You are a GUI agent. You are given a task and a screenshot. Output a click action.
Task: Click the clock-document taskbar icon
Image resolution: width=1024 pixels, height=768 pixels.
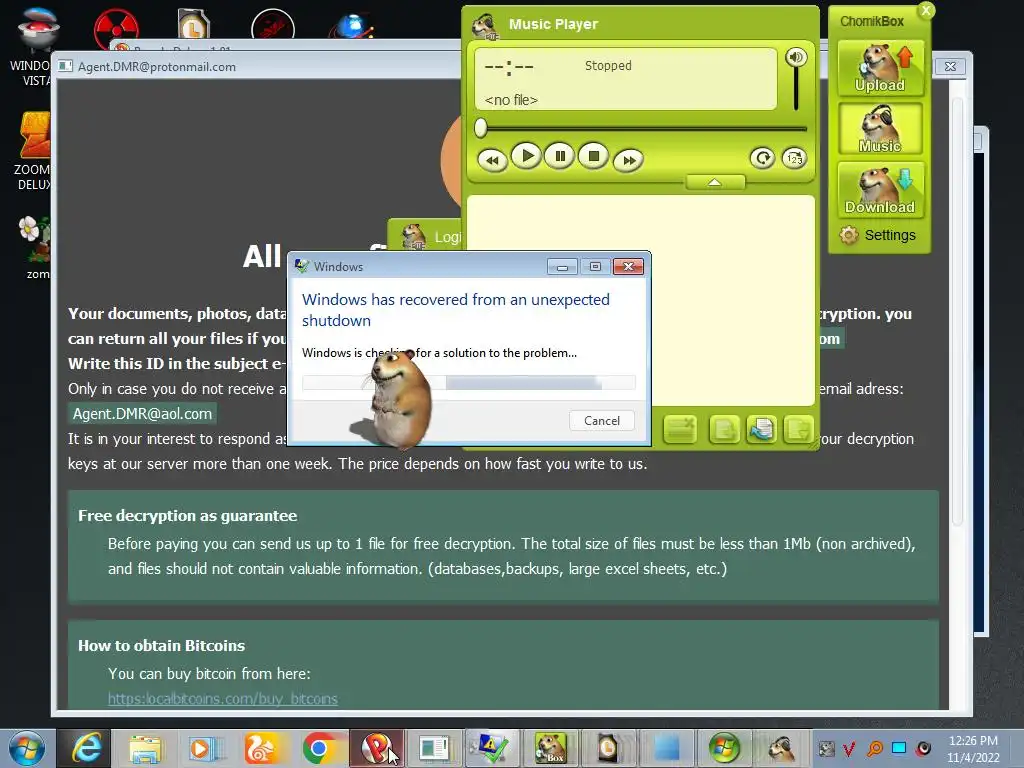point(608,748)
